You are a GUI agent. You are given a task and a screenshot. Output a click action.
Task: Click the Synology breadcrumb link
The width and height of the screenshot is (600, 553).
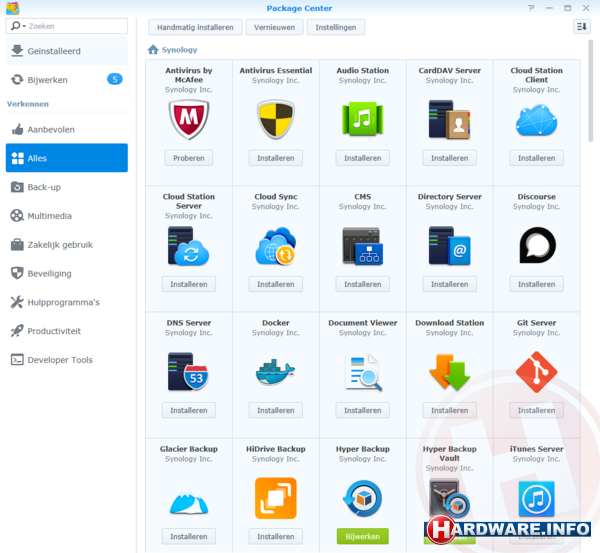179,50
